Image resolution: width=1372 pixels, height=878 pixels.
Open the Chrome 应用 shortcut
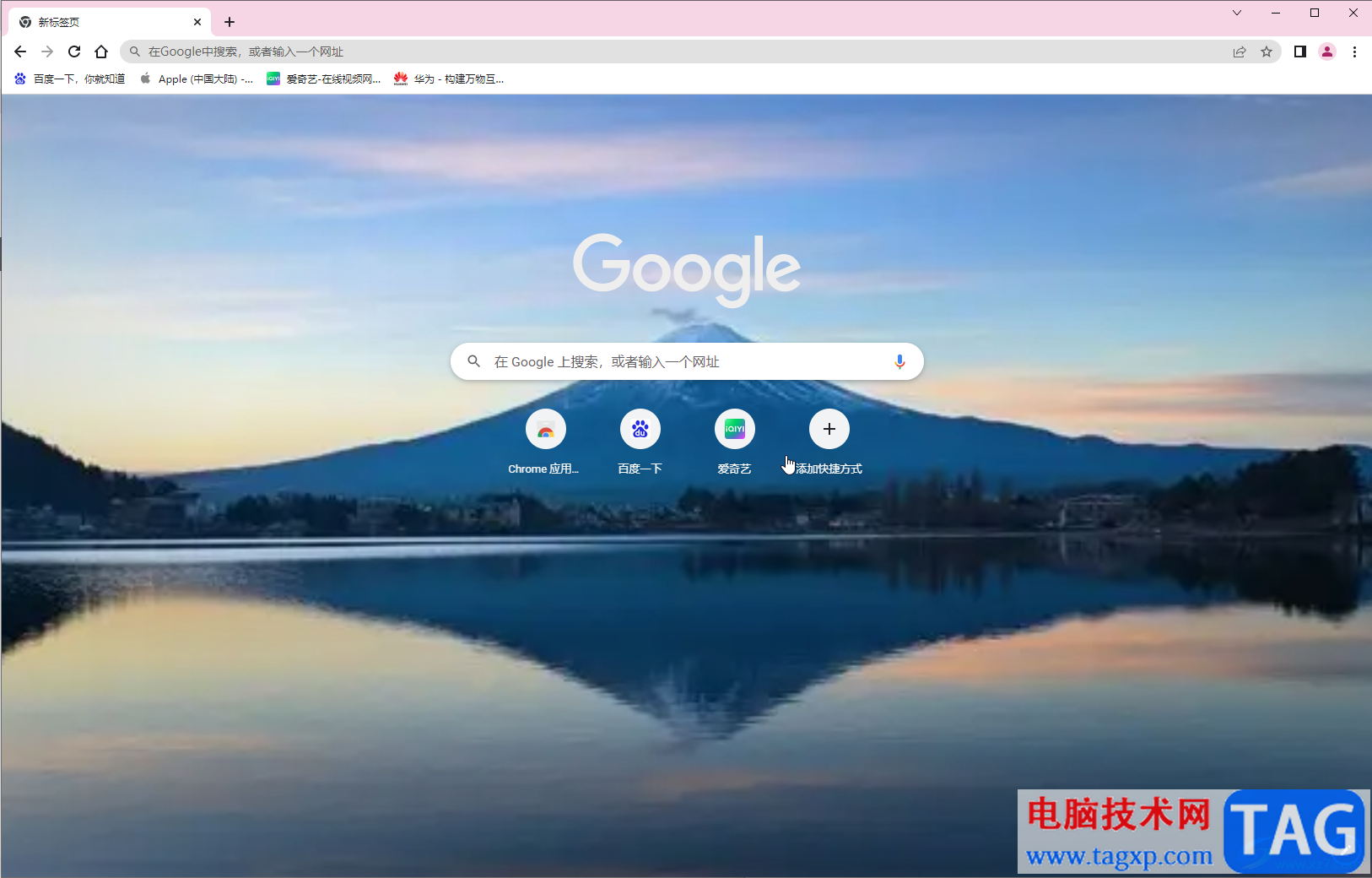click(545, 442)
